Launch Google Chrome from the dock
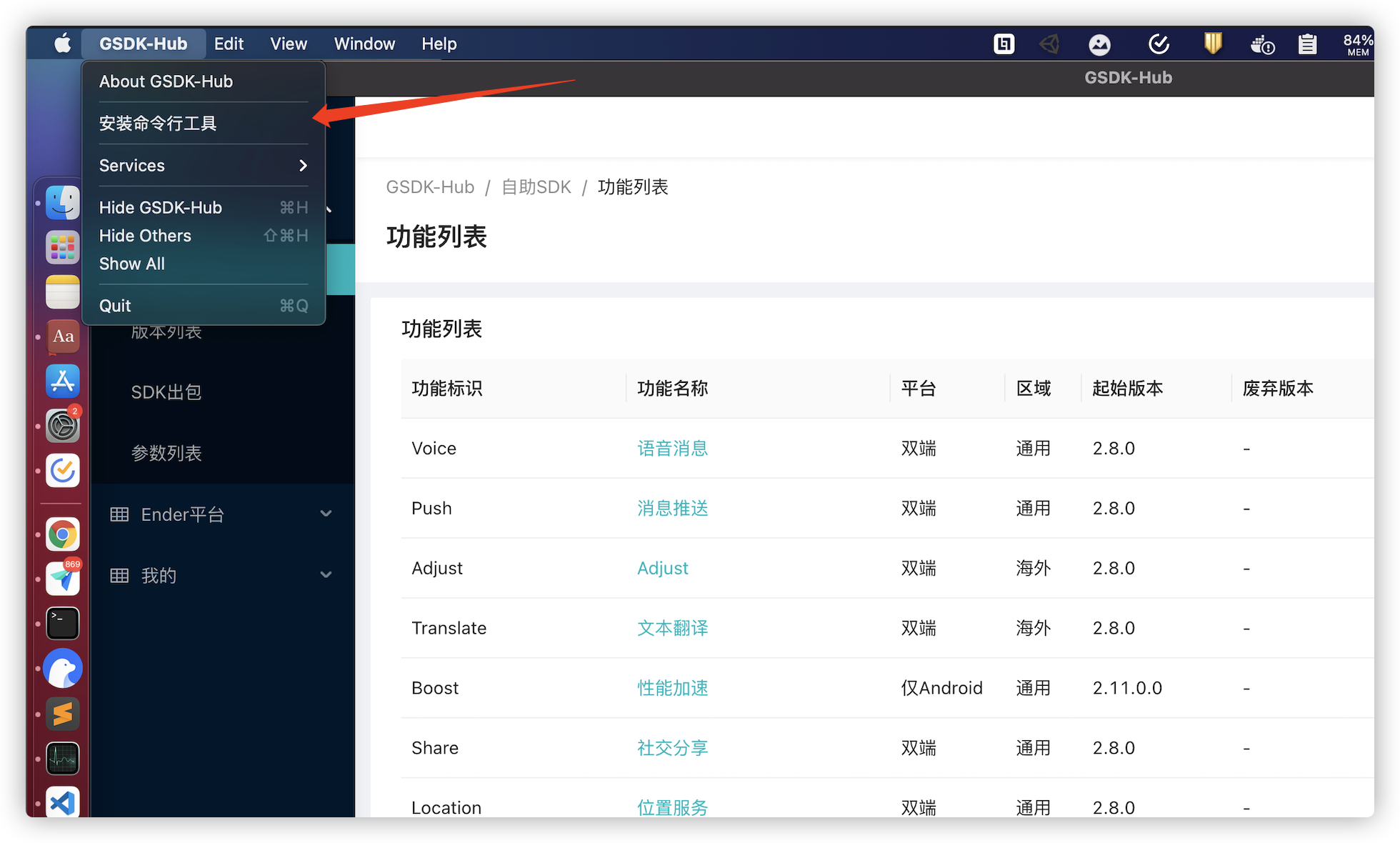Viewport: 1400px width, 843px height. [x=63, y=534]
